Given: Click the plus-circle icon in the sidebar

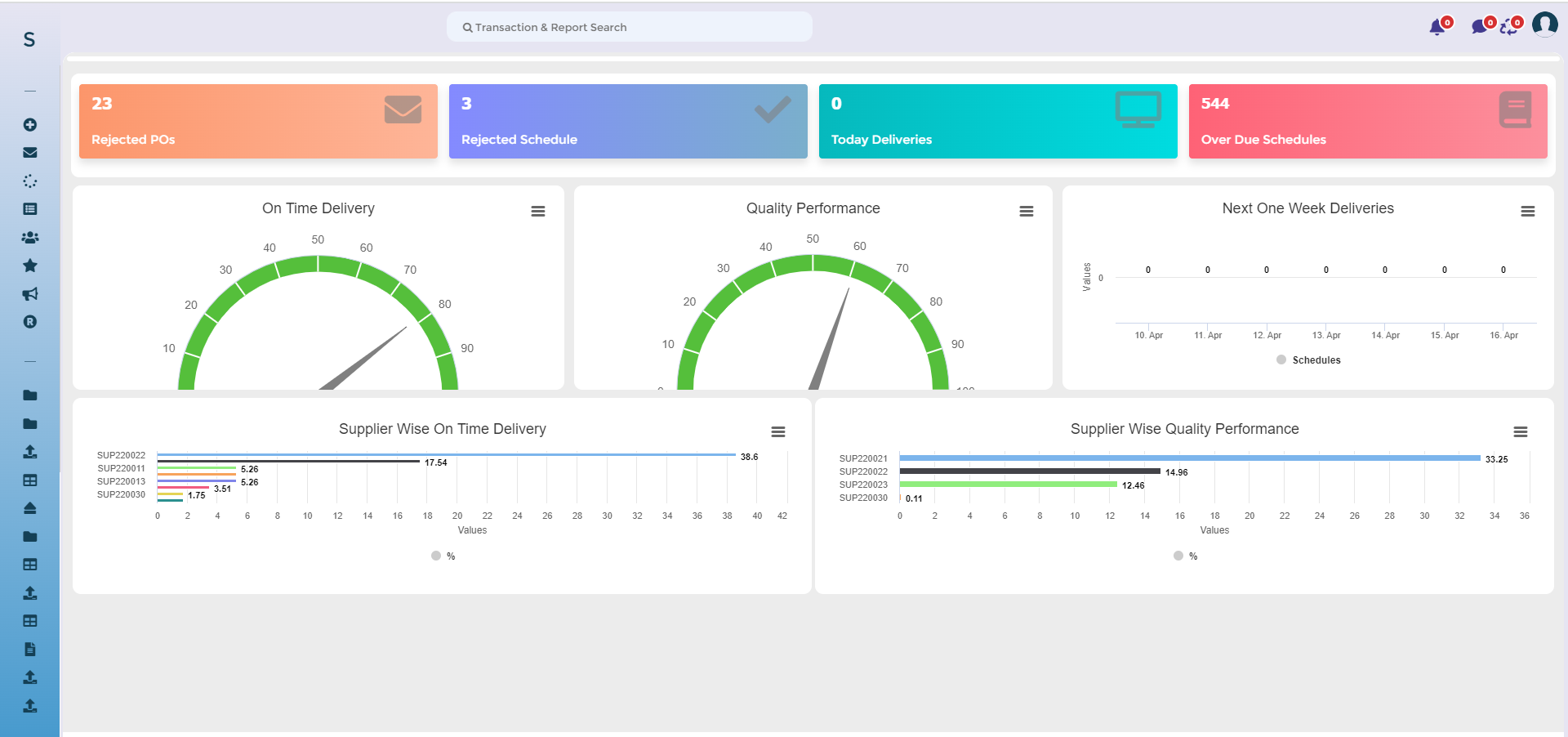Looking at the screenshot, I should coord(30,125).
